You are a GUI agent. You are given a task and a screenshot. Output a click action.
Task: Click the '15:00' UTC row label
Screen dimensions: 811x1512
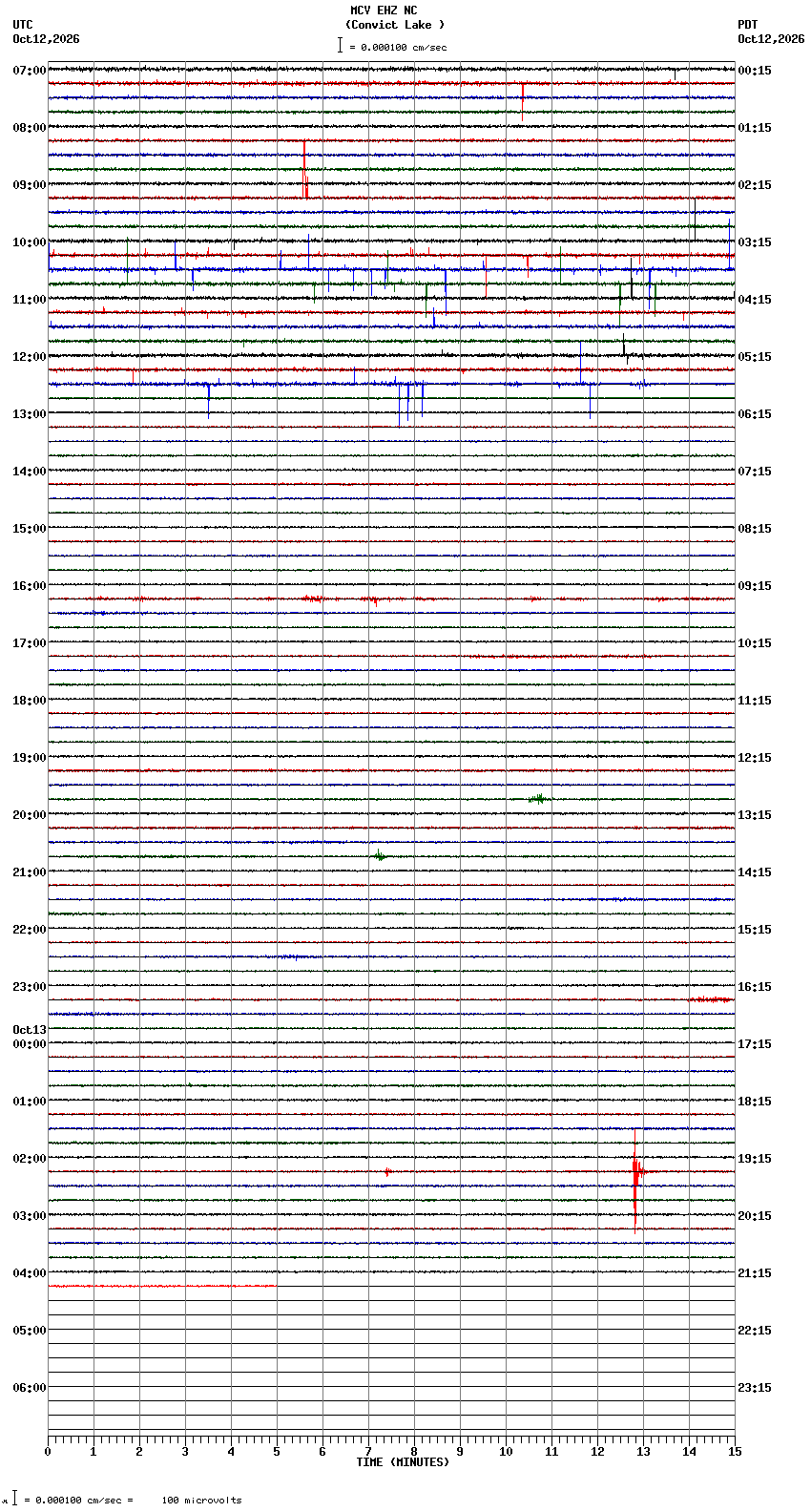tap(30, 529)
